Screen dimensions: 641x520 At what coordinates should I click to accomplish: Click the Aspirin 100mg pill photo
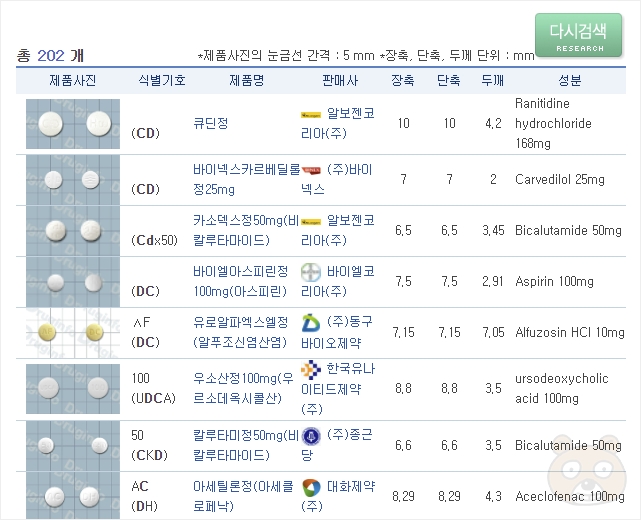click(73, 282)
